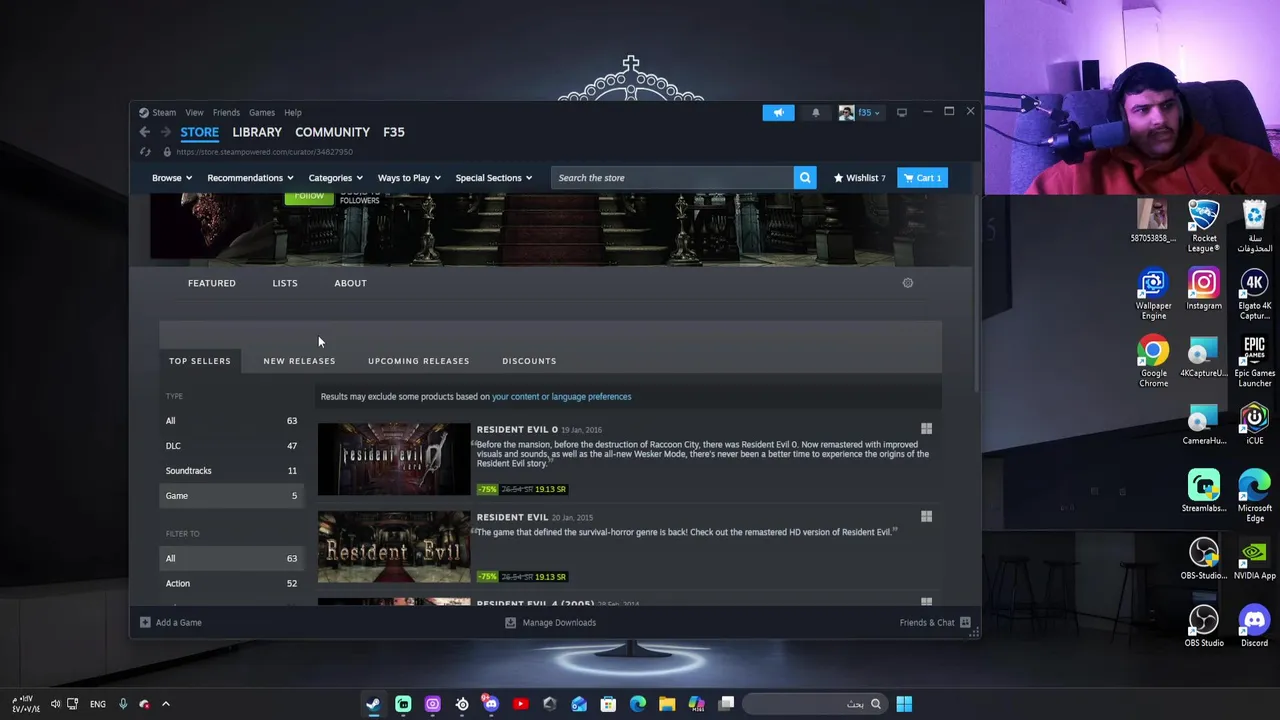1280x720 pixels.
Task: Expand the Recommendations dropdown
Action: pyautogui.click(x=250, y=178)
